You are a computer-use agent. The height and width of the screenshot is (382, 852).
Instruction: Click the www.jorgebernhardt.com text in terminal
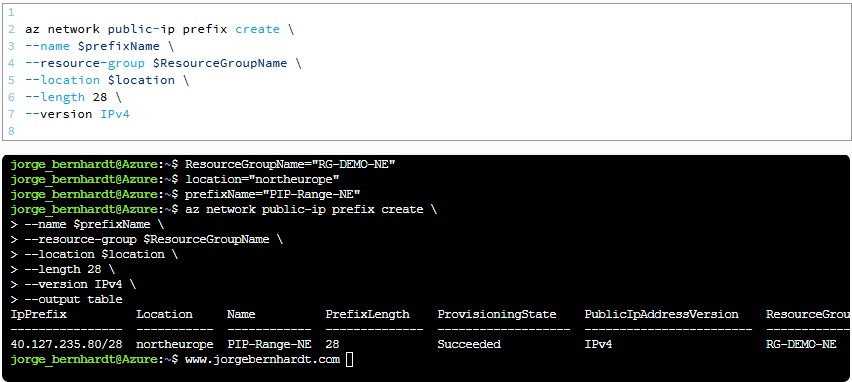point(262,359)
